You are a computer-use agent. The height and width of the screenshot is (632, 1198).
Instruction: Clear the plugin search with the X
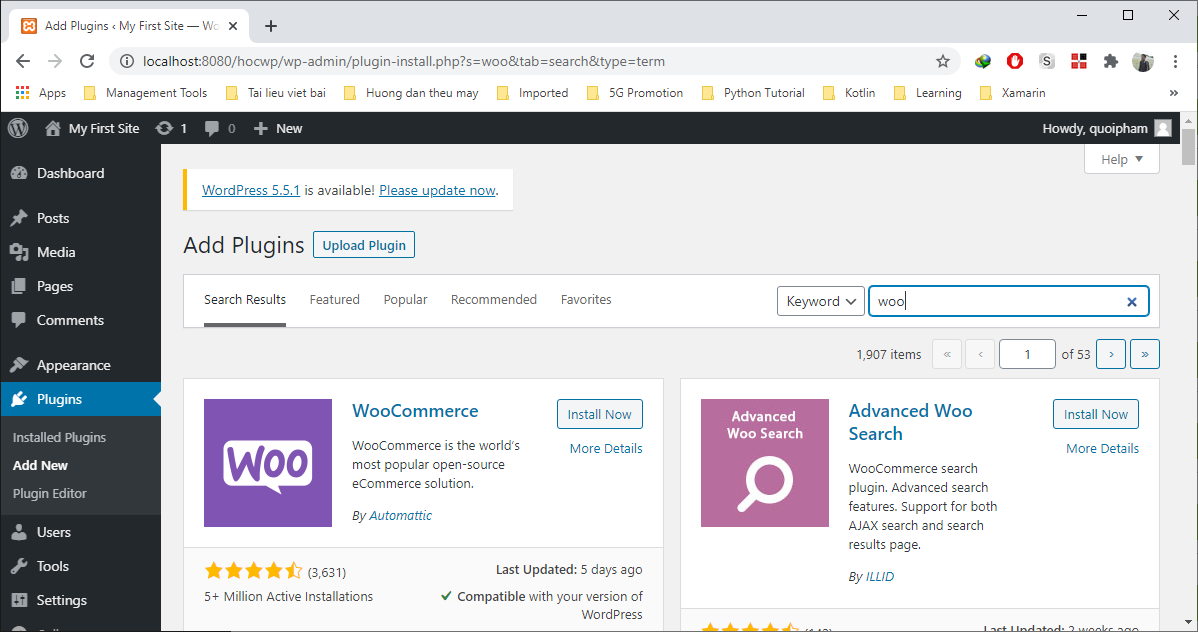tap(1132, 302)
